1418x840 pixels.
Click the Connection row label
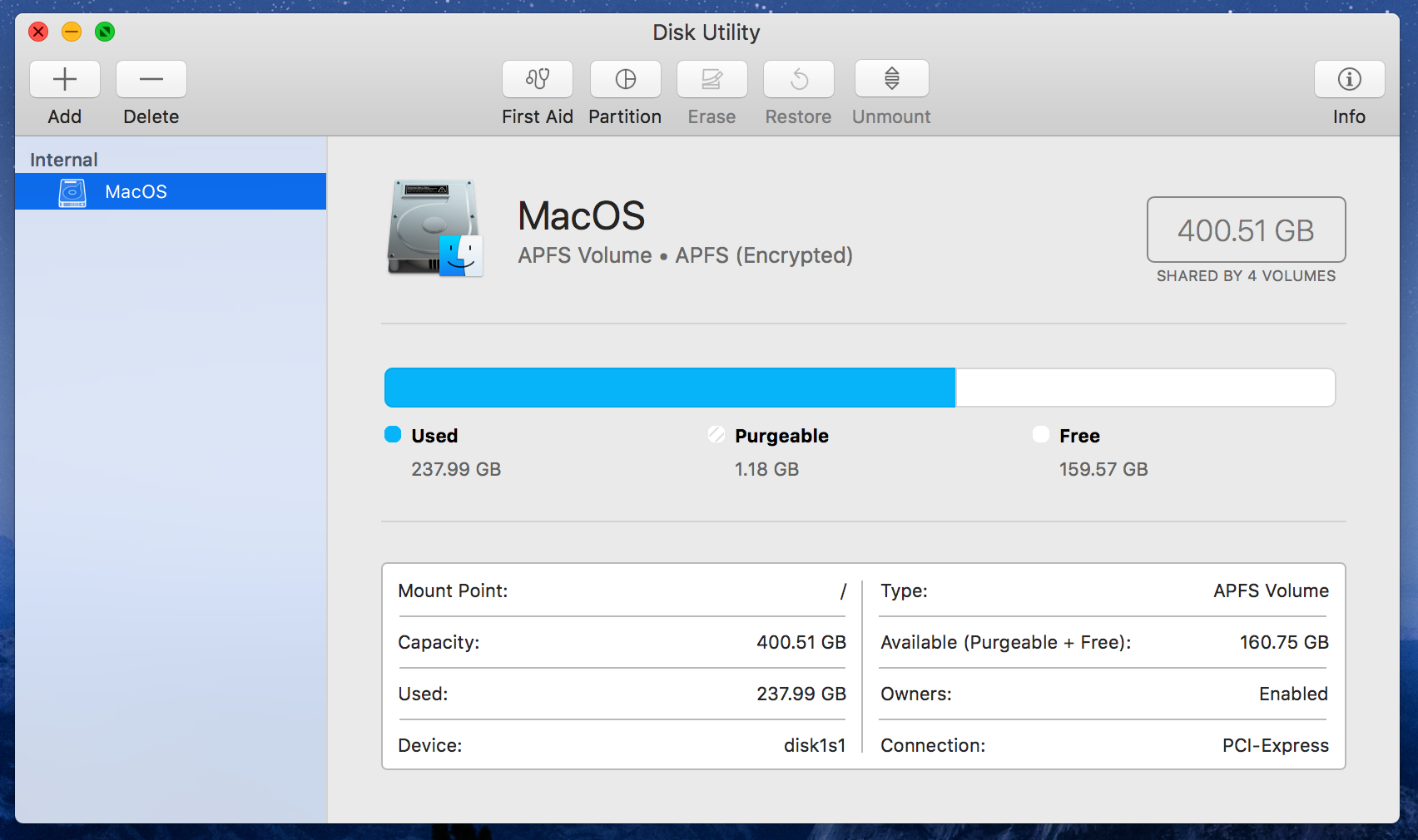coord(933,745)
